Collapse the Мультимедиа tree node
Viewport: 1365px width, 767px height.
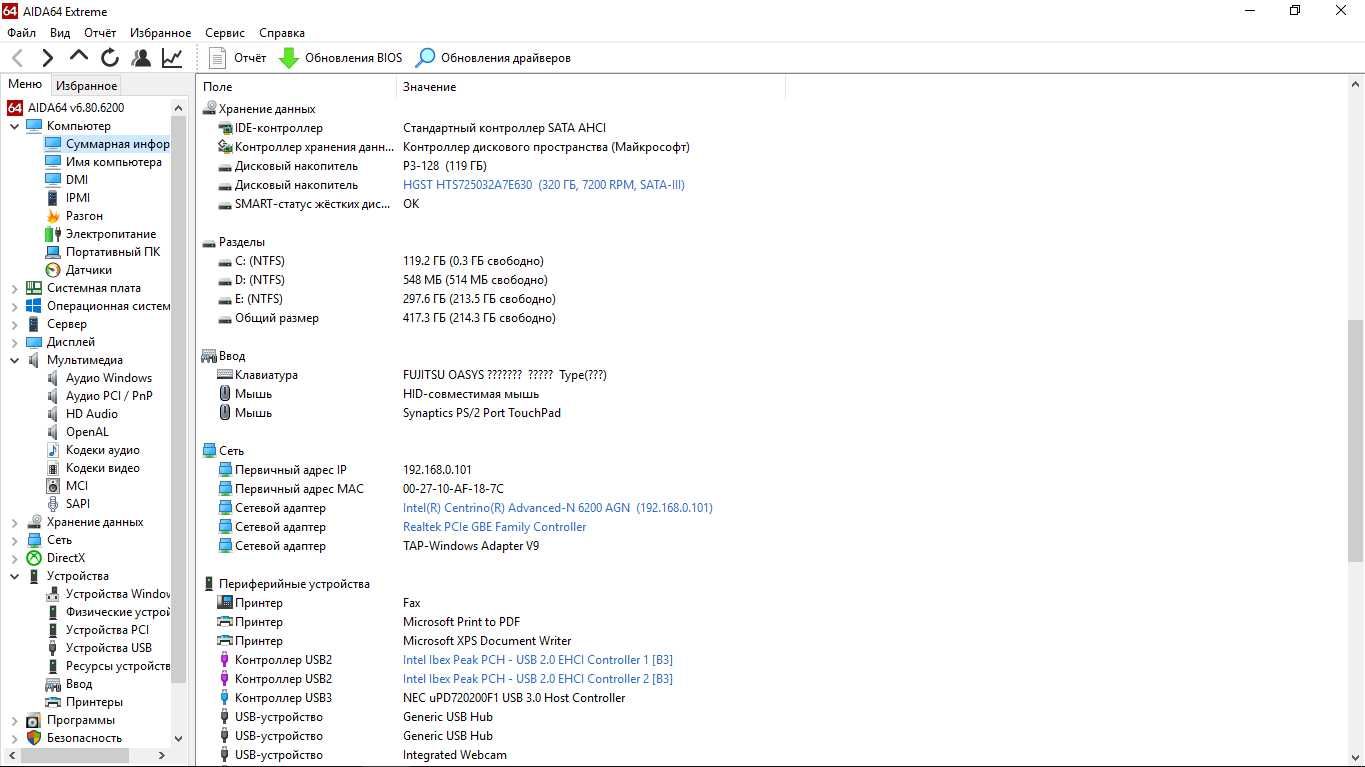tap(15, 360)
